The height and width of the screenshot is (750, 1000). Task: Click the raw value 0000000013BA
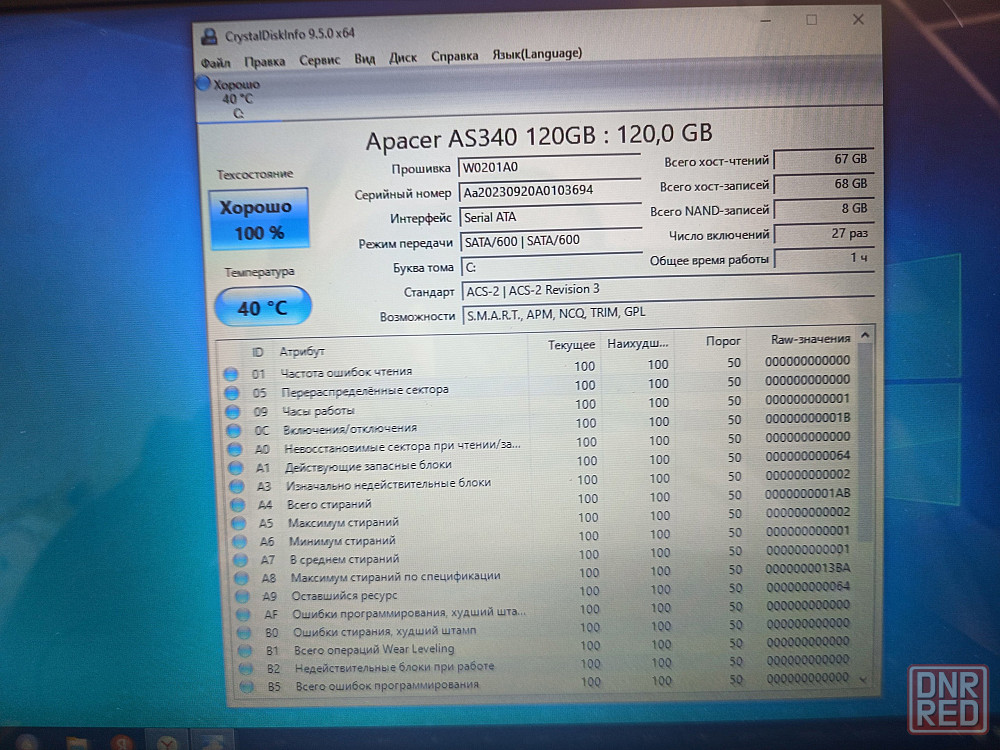click(x=808, y=568)
